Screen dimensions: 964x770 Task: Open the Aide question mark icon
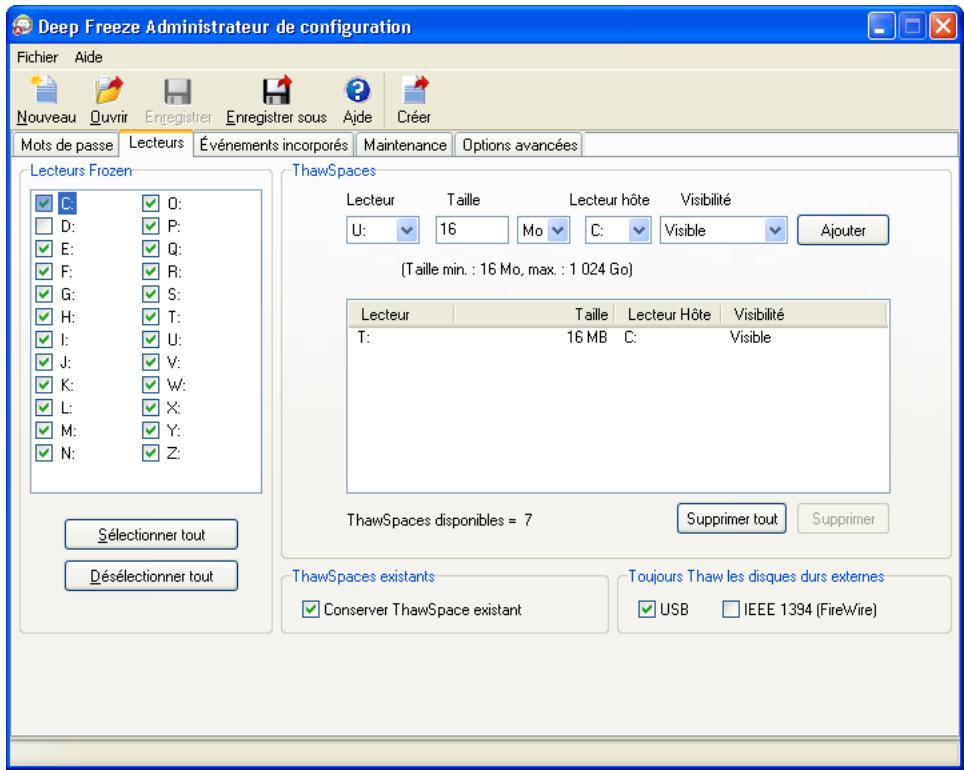pyautogui.click(x=357, y=90)
